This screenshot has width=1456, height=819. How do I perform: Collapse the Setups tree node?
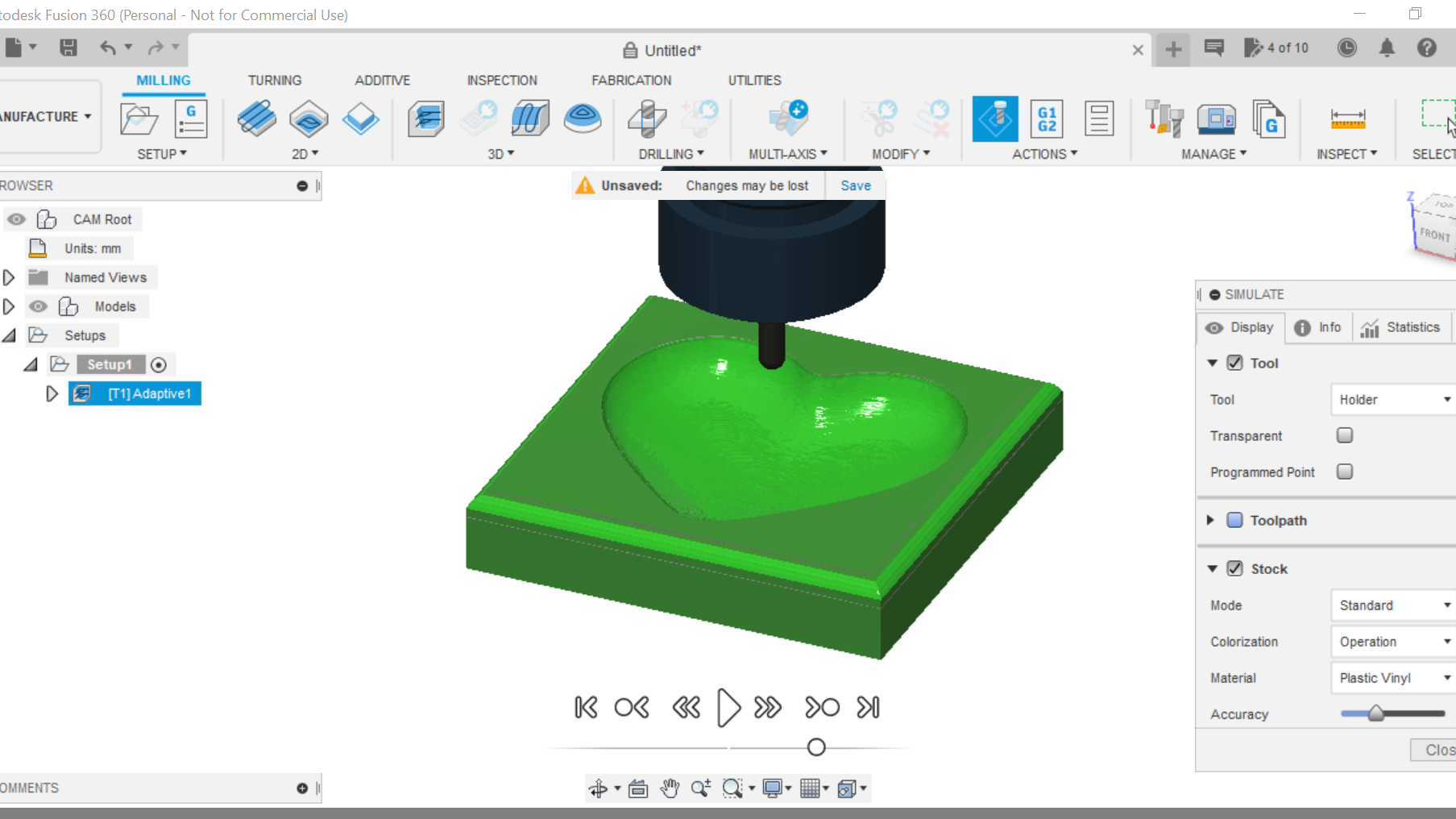pos(9,335)
